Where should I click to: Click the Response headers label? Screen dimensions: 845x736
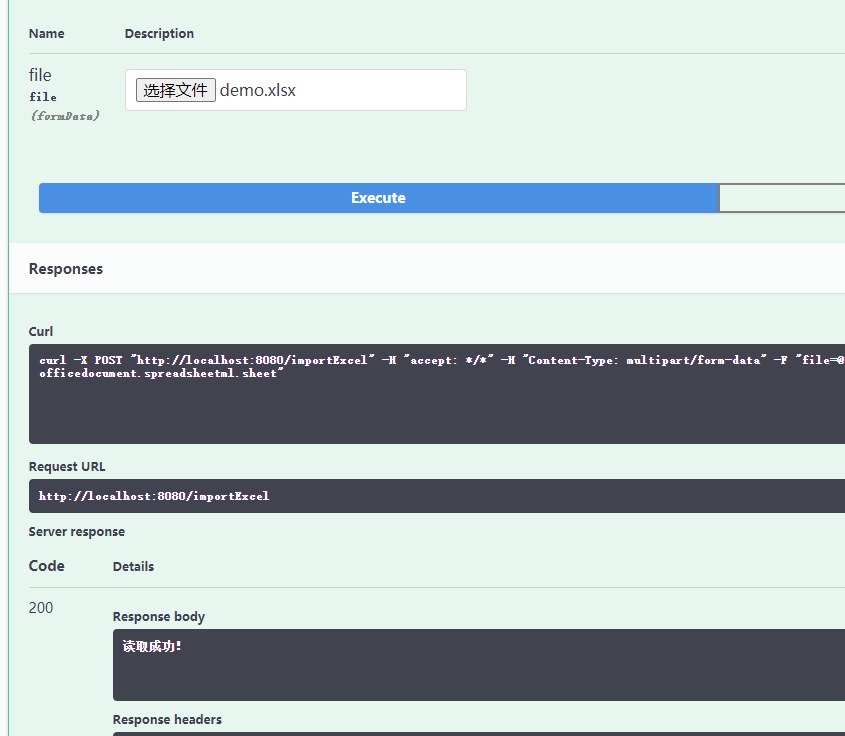[x=167, y=720]
